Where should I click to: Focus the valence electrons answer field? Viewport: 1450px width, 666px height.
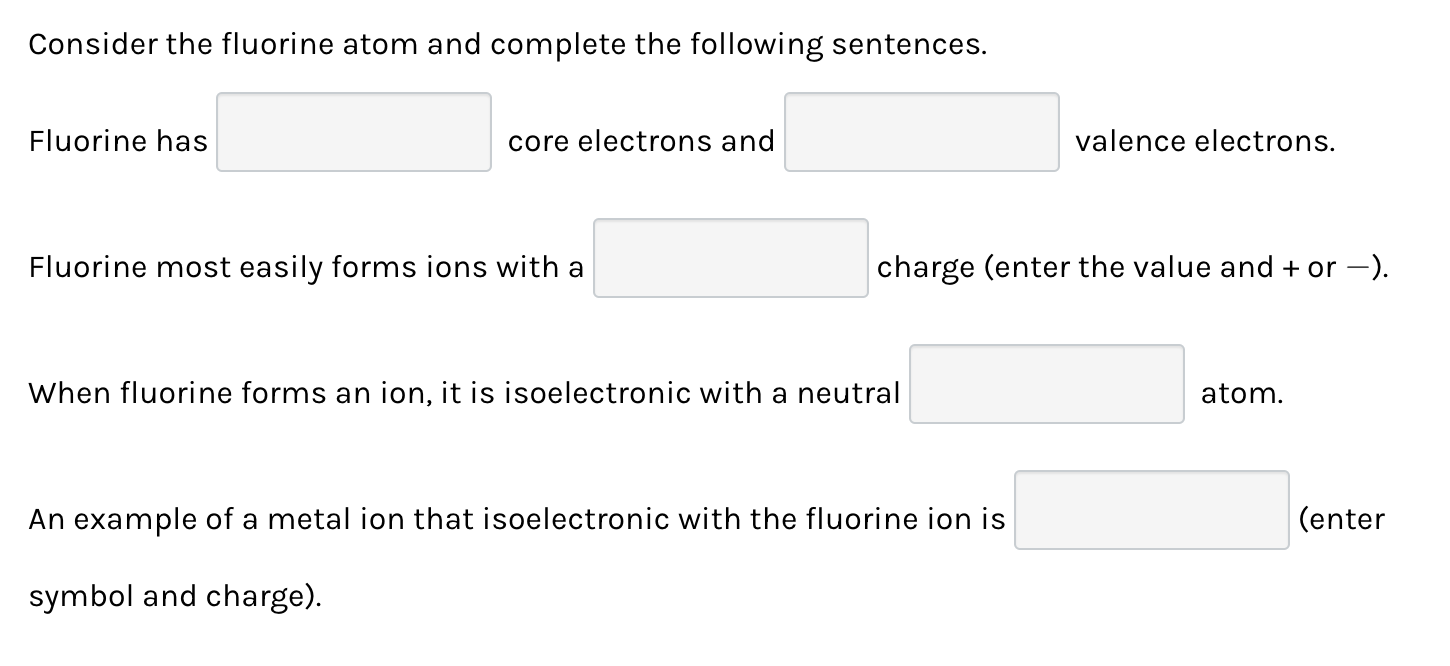tap(921, 132)
